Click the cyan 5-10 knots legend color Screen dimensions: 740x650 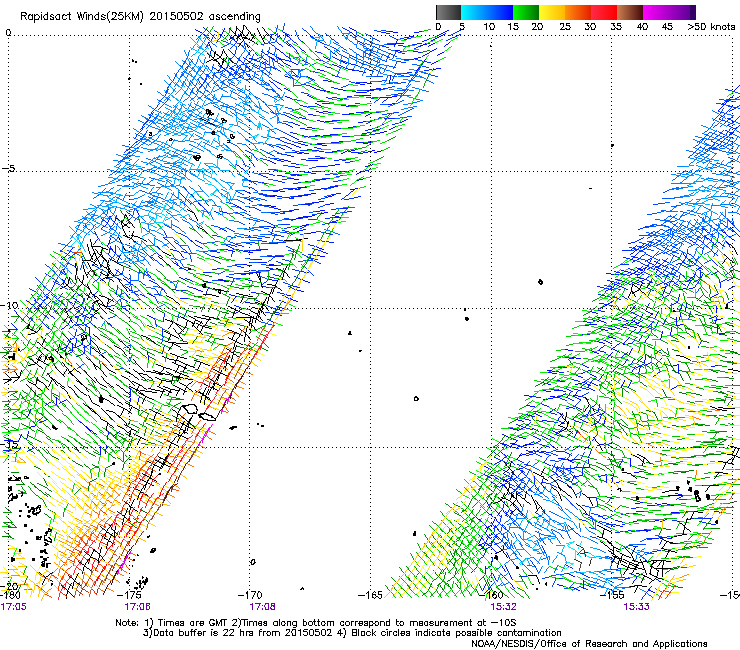pos(474,12)
